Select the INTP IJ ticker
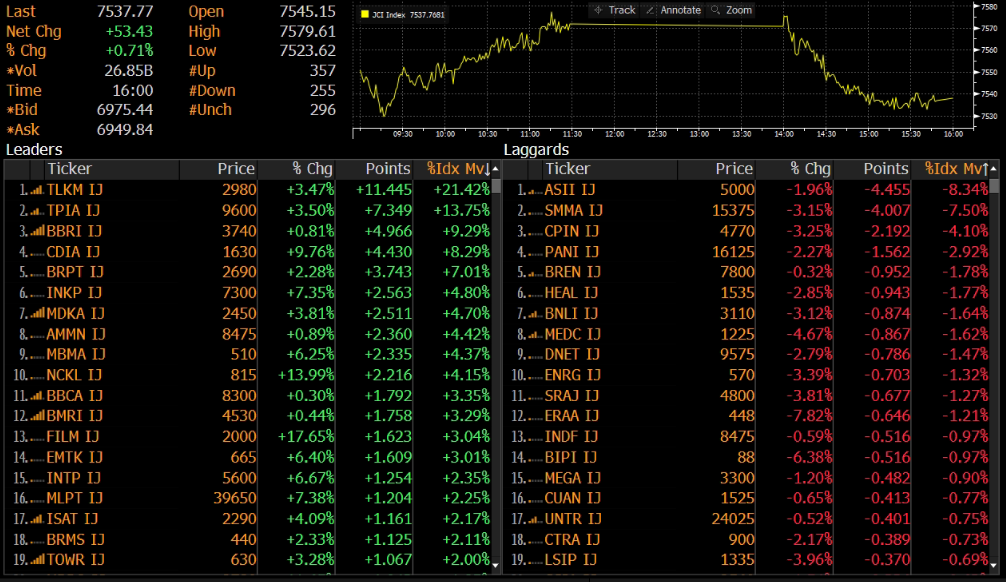The width and height of the screenshot is (1006, 582). click(x=73, y=478)
